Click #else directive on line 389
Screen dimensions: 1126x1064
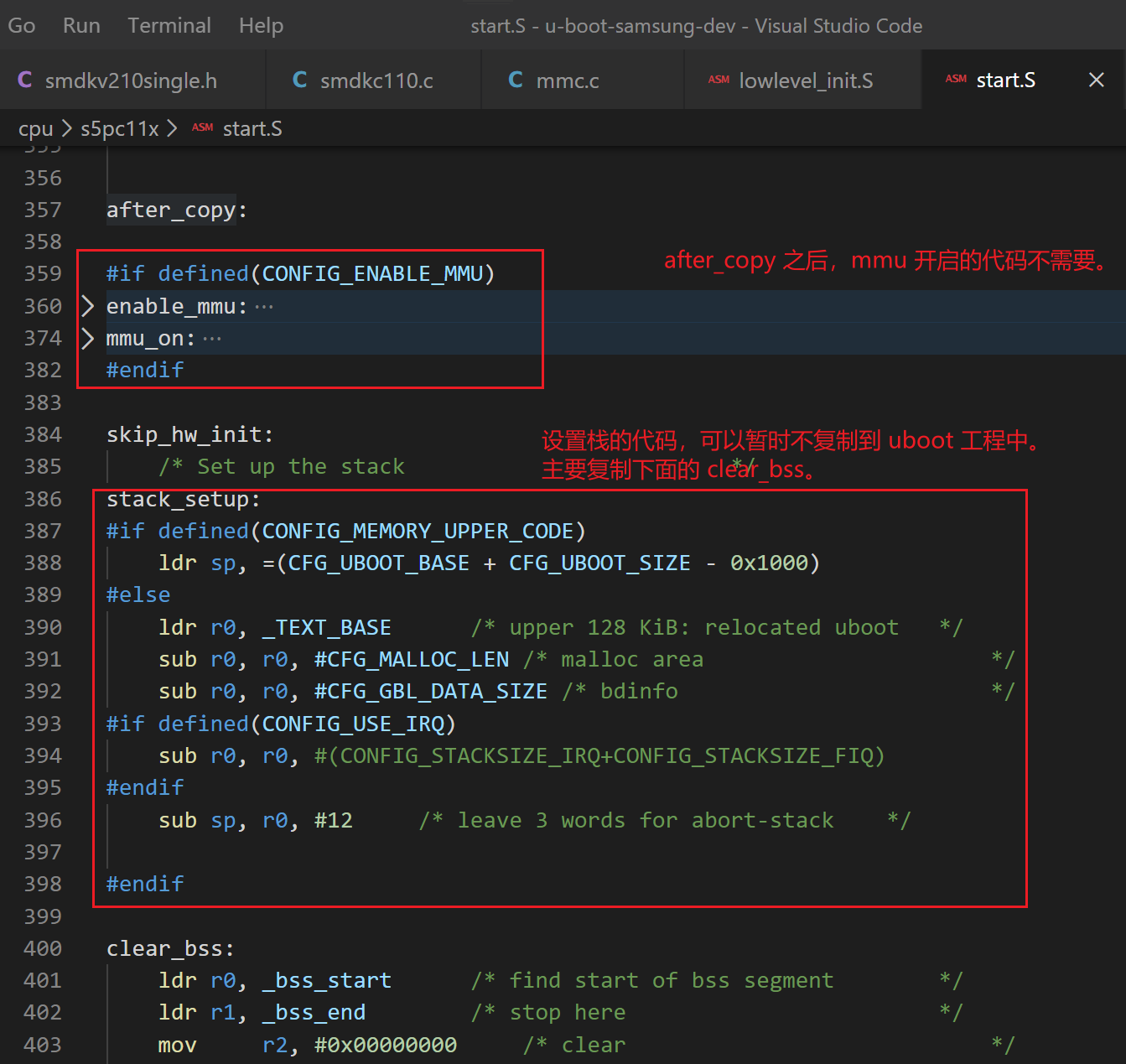coord(138,595)
